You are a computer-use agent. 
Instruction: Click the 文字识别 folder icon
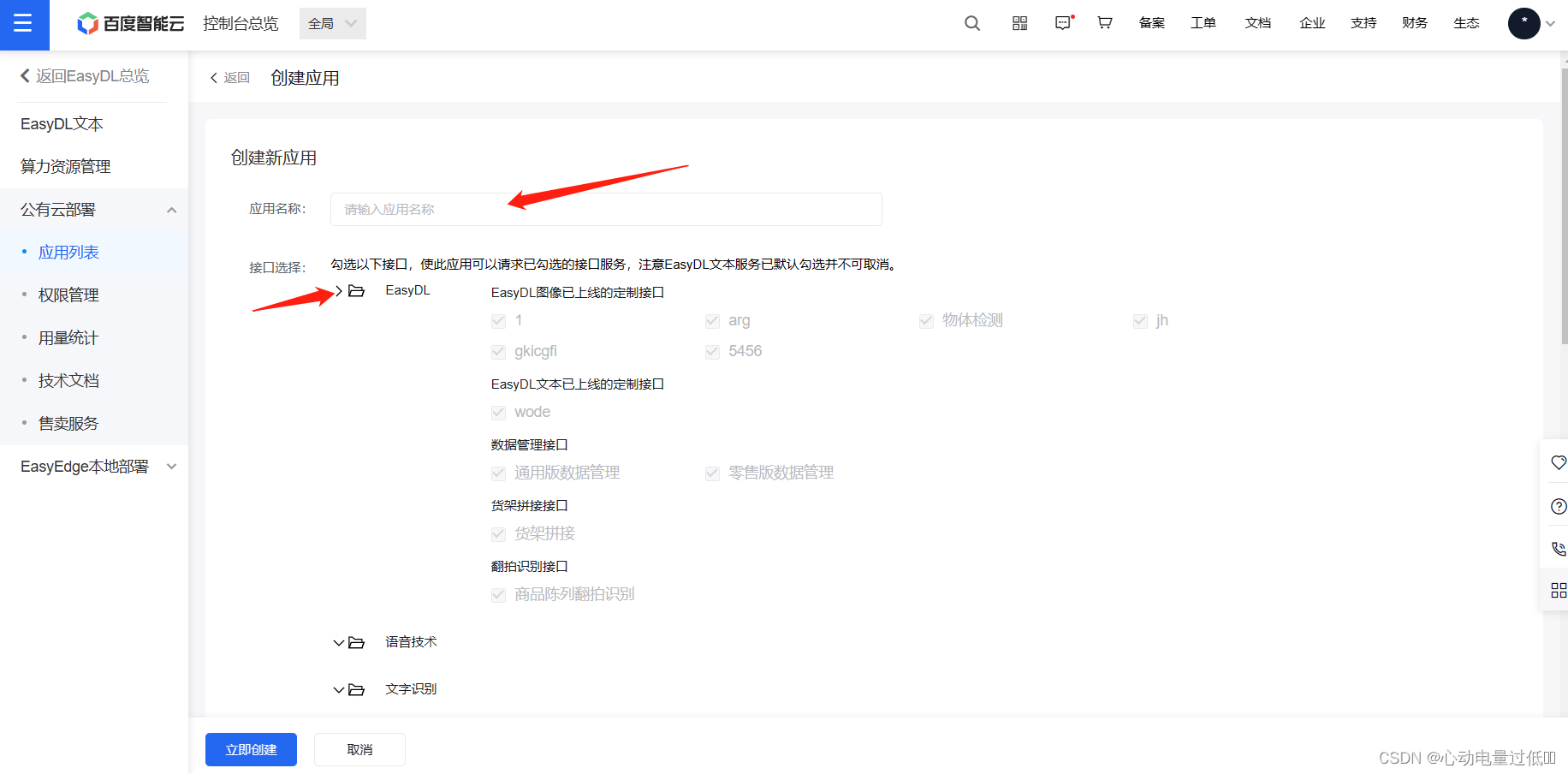coord(357,689)
